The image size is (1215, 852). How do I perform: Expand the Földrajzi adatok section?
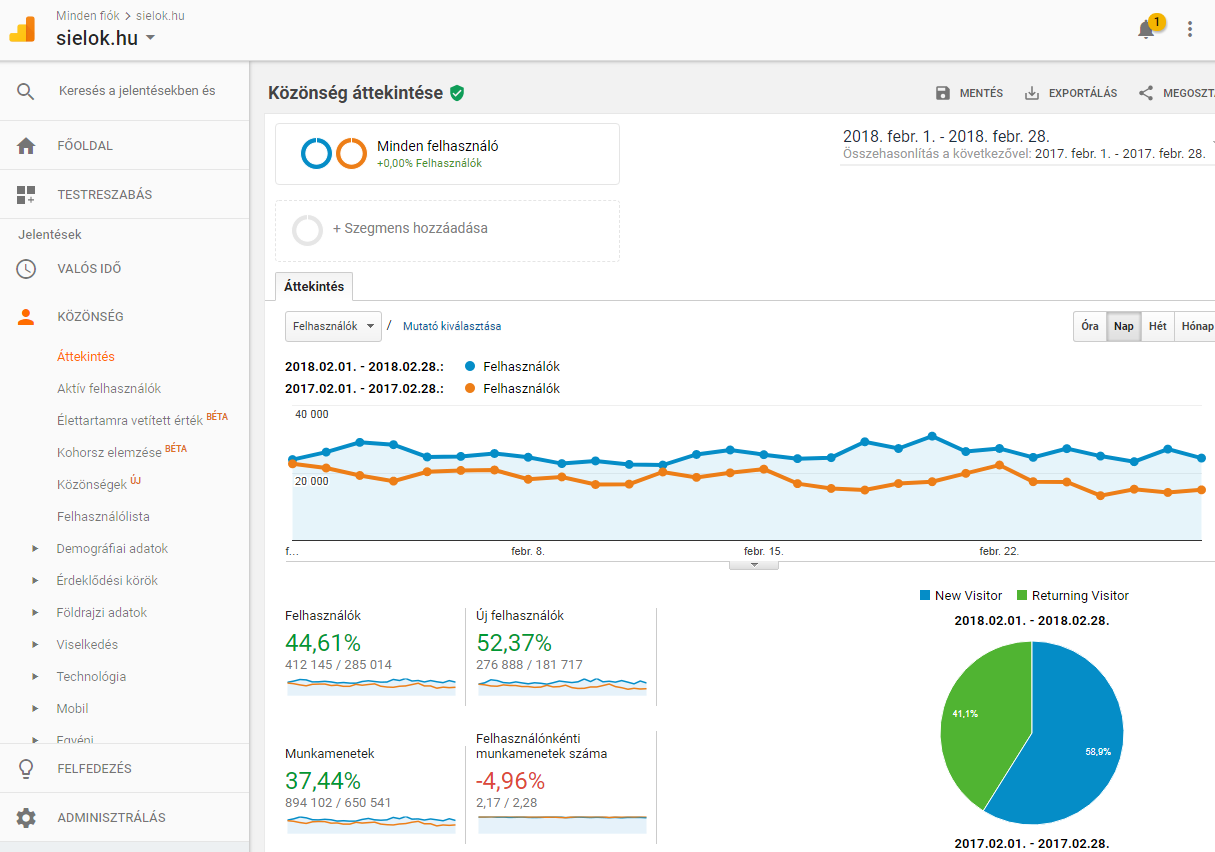[x=104, y=612]
